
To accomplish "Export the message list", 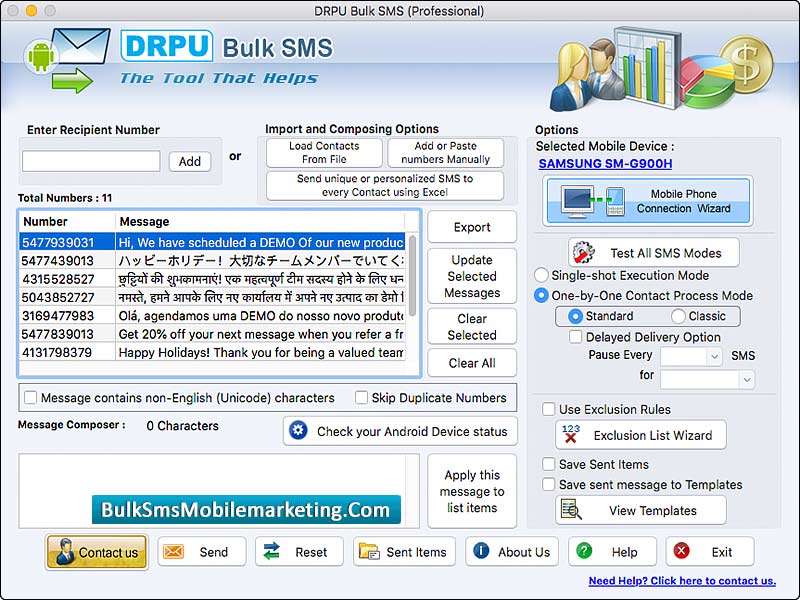I will (x=471, y=227).
